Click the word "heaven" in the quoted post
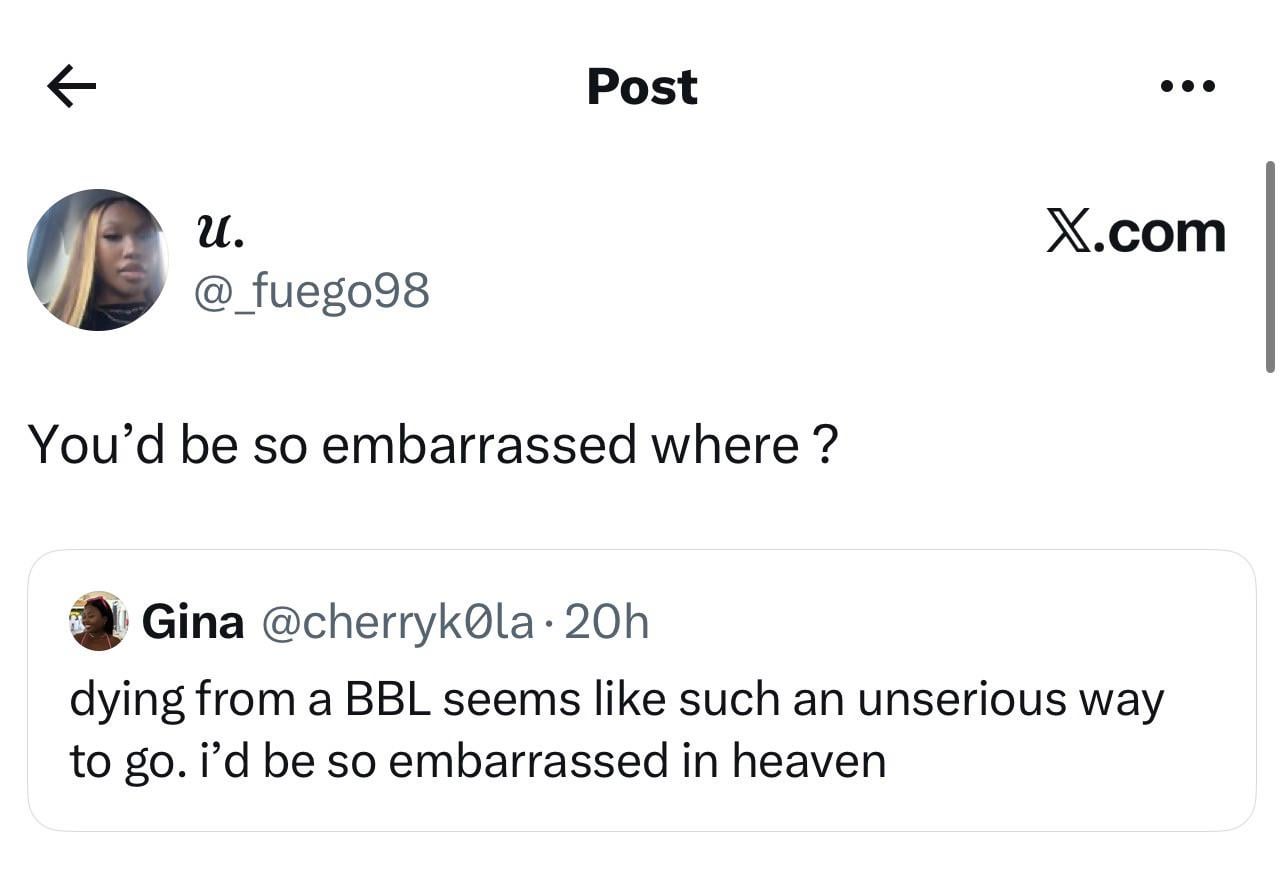Viewport: 1284px width, 882px height. pos(809,761)
